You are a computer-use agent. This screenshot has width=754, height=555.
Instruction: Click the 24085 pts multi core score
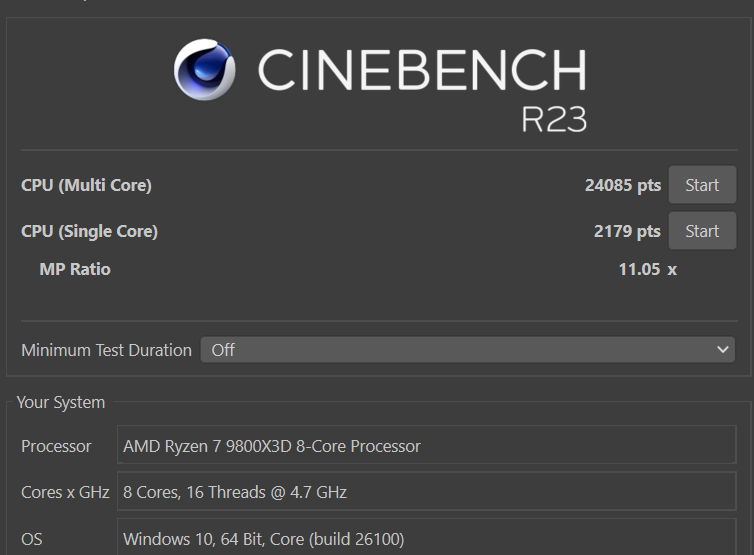[623, 185]
